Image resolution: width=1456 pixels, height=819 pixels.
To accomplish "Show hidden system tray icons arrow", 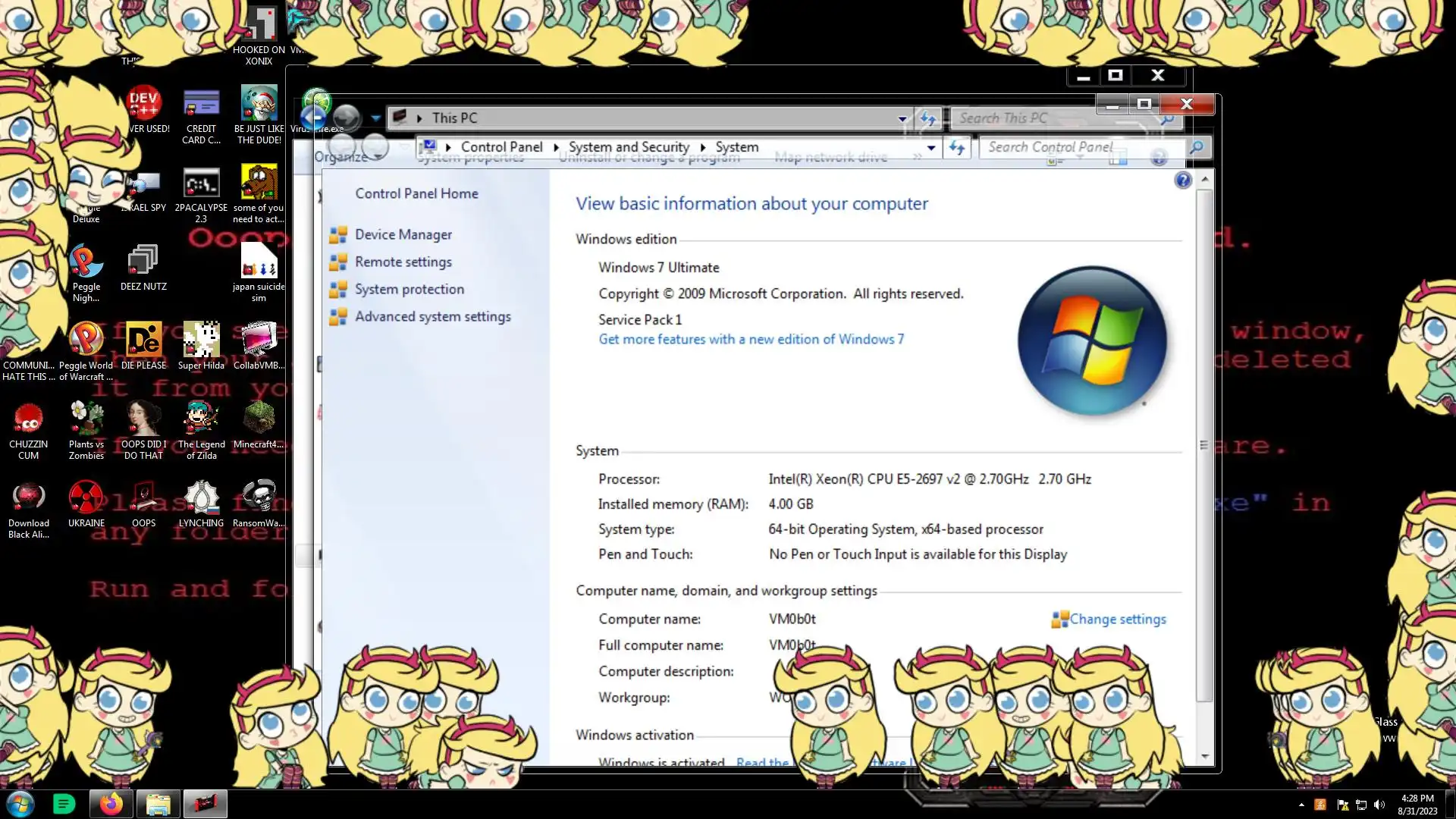I will point(1301,805).
